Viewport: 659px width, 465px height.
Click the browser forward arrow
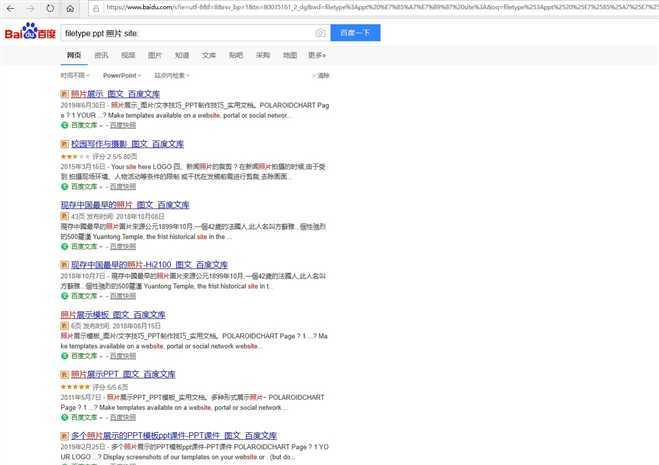coord(31,8)
